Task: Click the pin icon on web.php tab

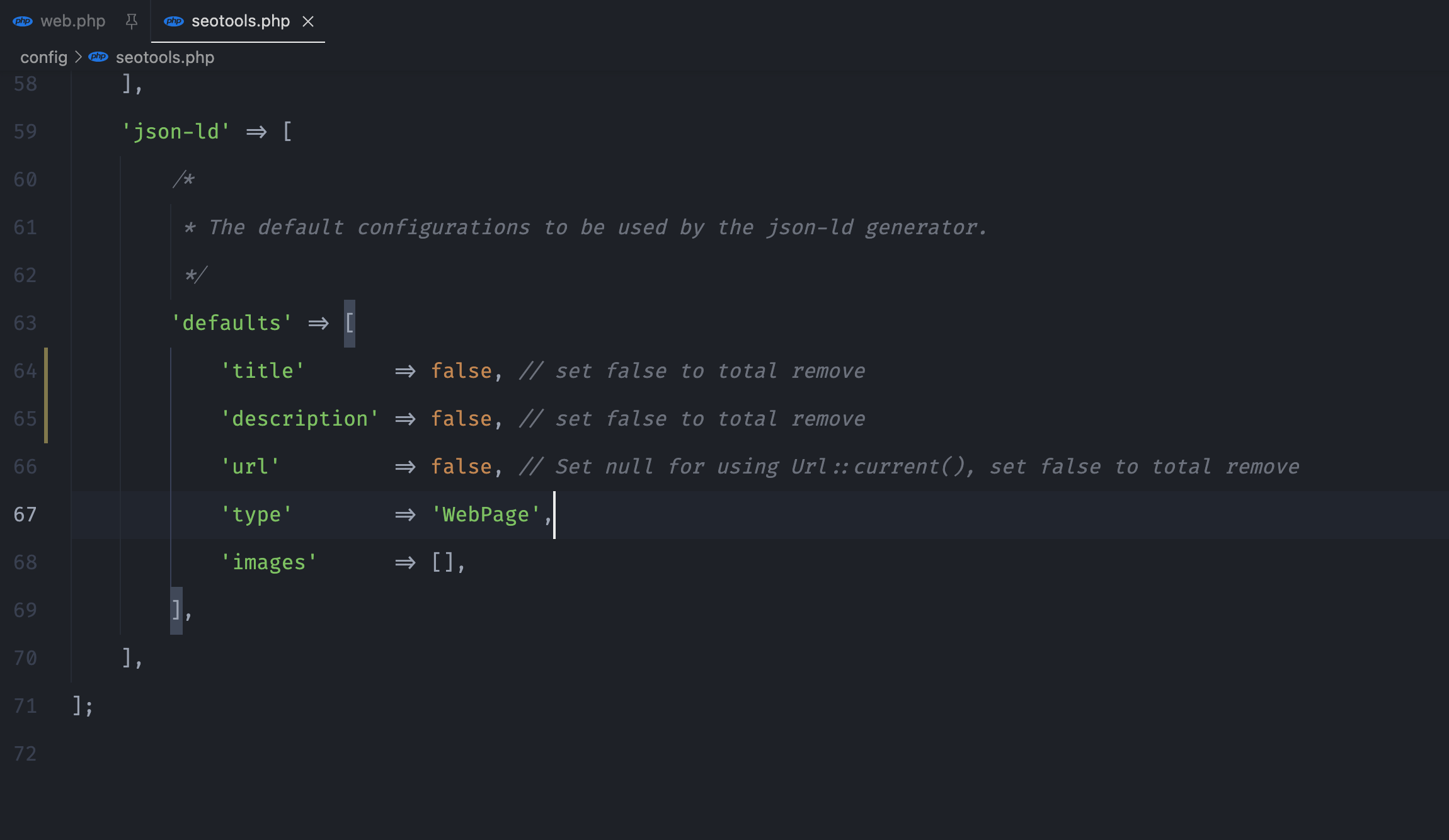Action: [x=132, y=20]
